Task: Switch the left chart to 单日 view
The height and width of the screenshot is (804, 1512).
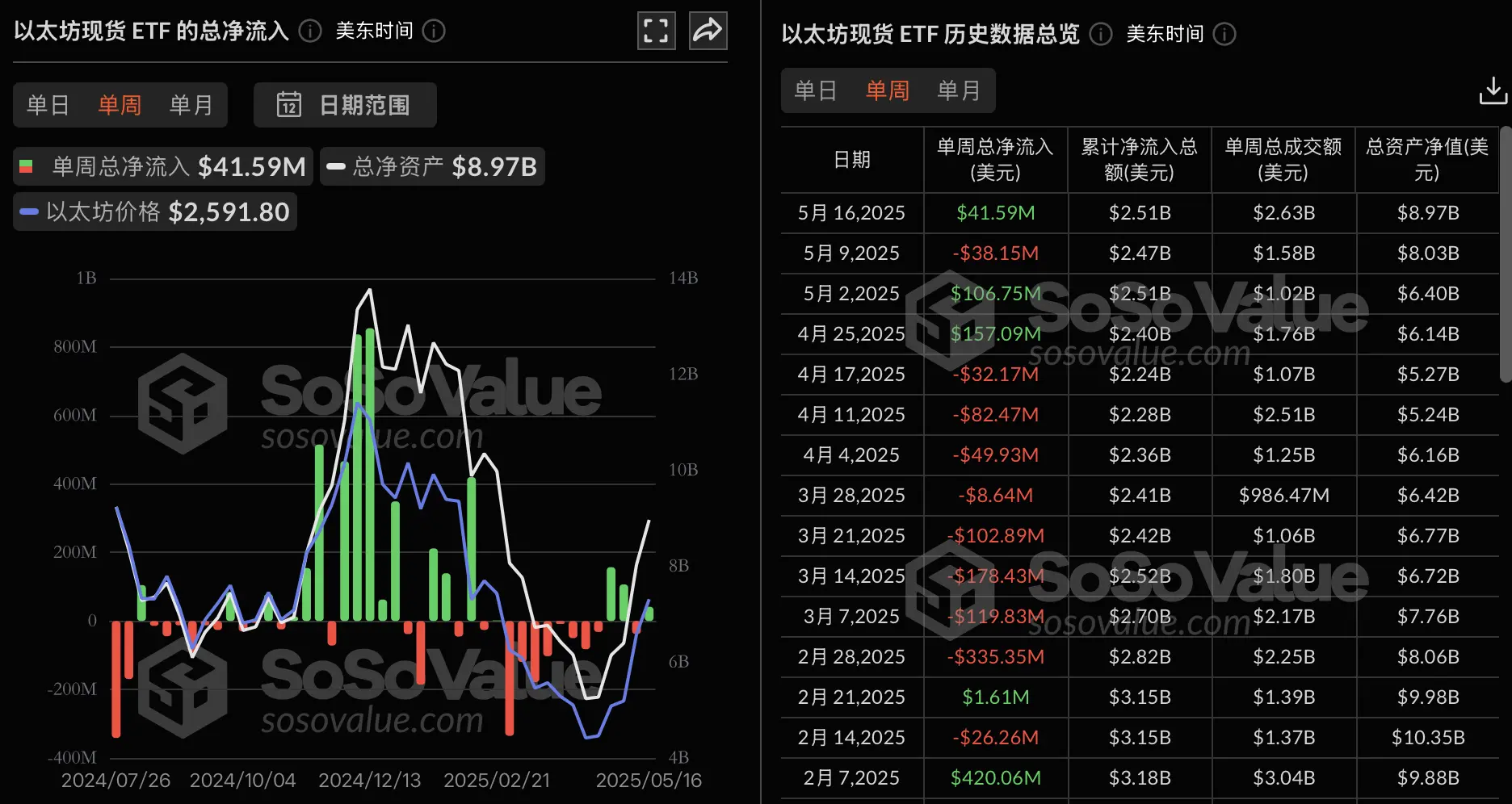Action: point(48,105)
